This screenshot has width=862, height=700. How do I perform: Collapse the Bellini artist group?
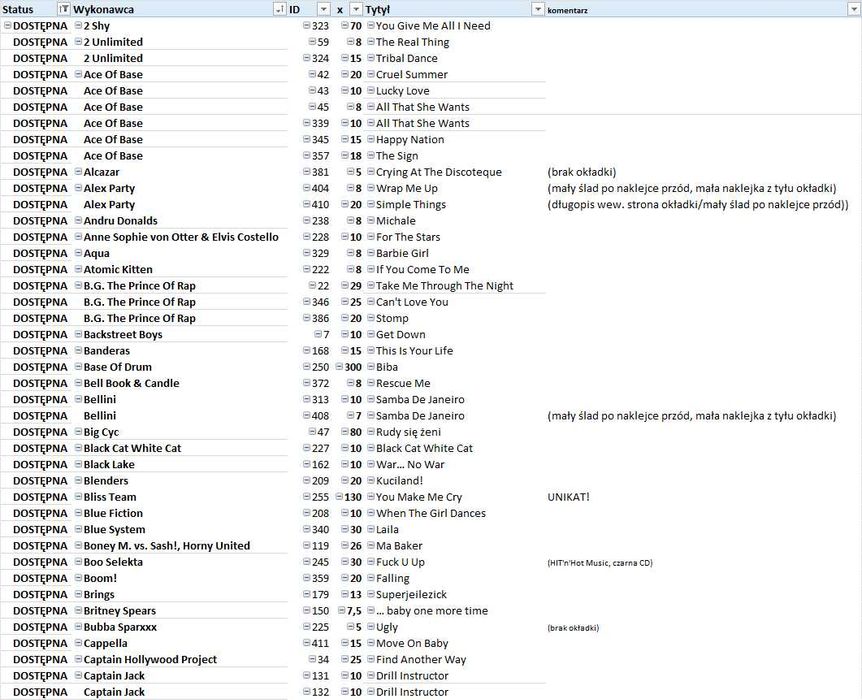point(78,399)
